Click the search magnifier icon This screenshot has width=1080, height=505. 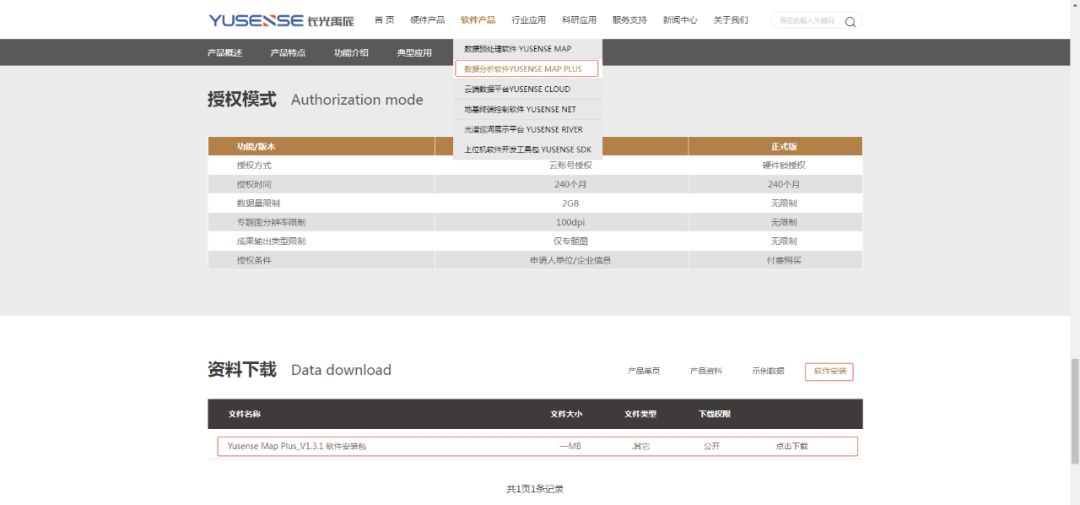coord(850,21)
